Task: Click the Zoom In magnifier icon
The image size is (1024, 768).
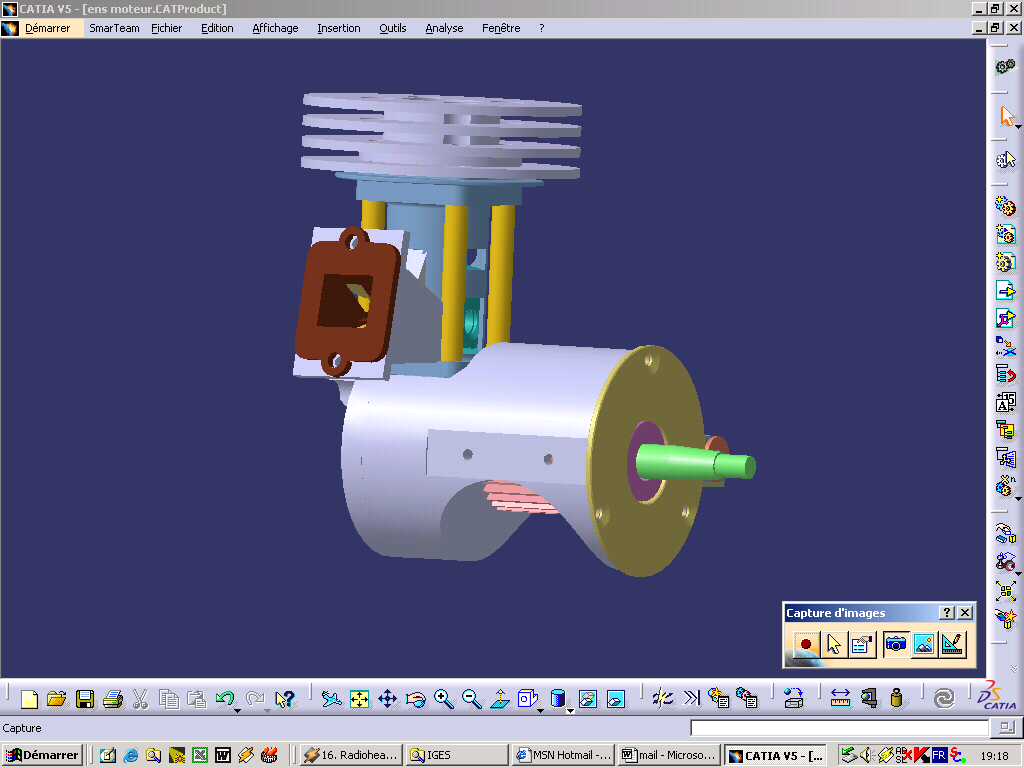Action: point(444,699)
